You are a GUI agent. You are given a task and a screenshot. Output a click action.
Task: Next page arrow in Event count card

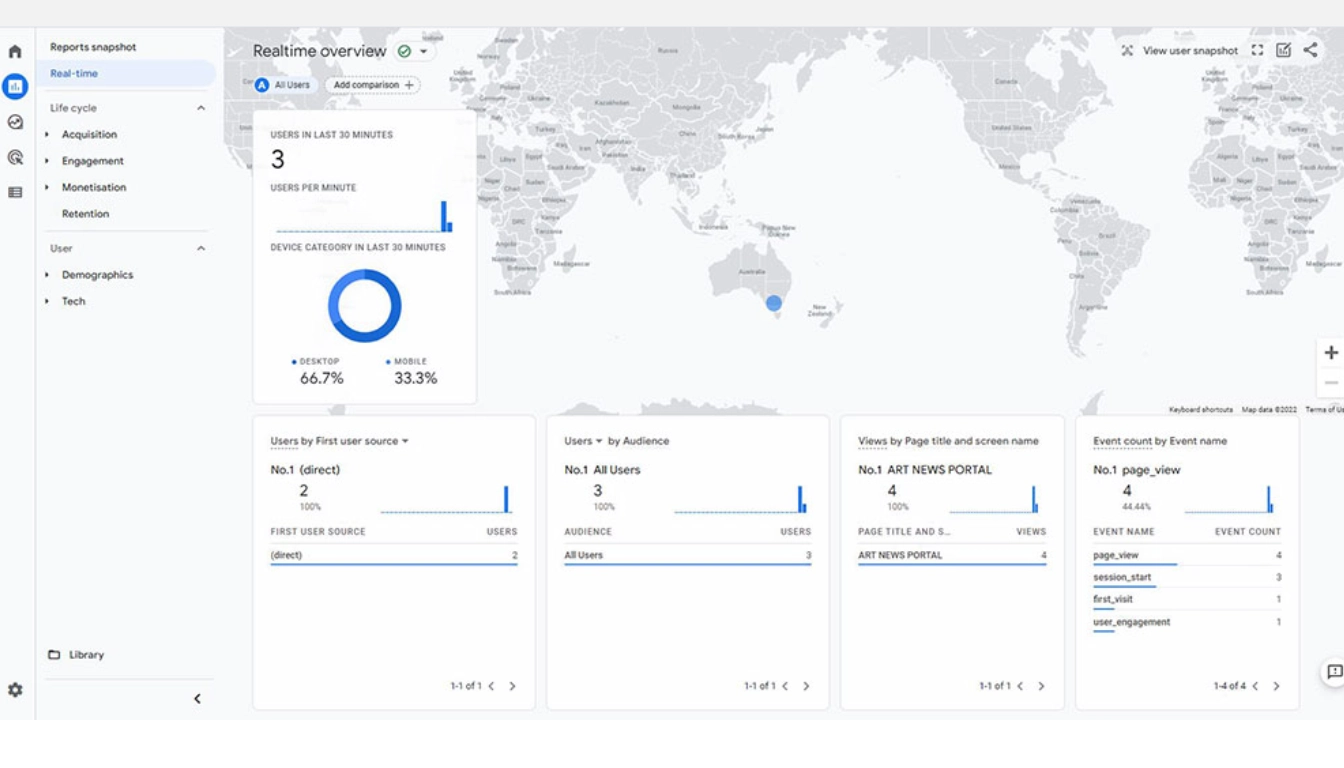[x=1276, y=686]
